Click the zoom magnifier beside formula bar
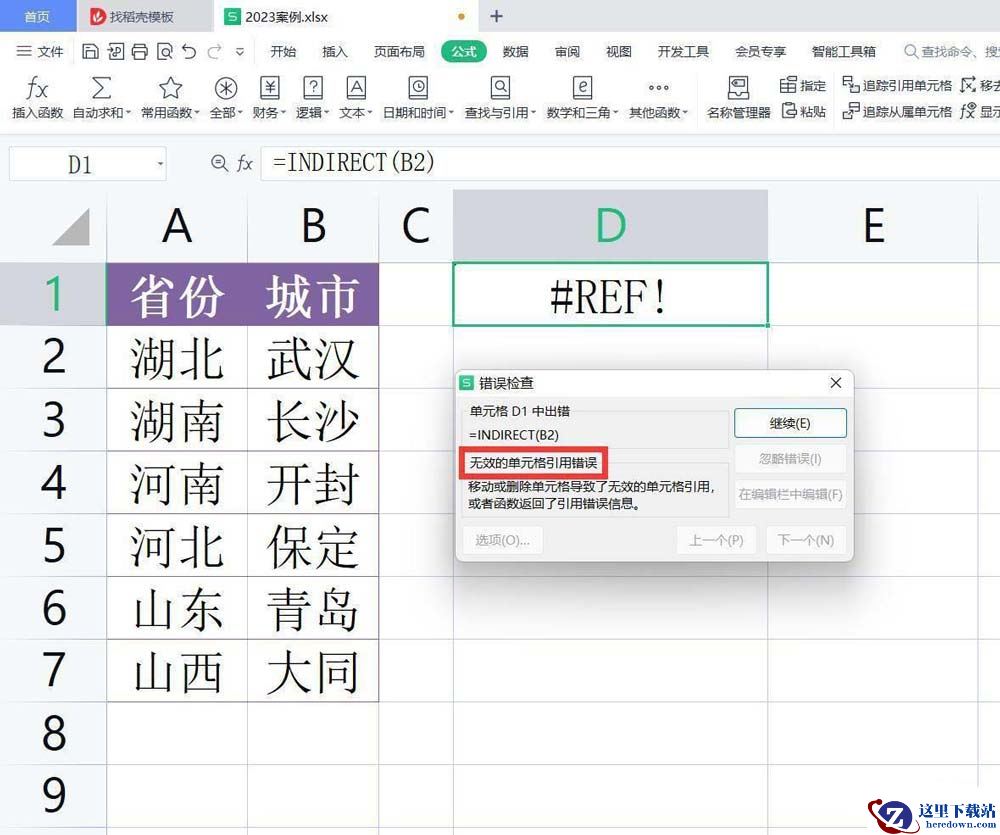This screenshot has height=835, width=1000. point(219,163)
